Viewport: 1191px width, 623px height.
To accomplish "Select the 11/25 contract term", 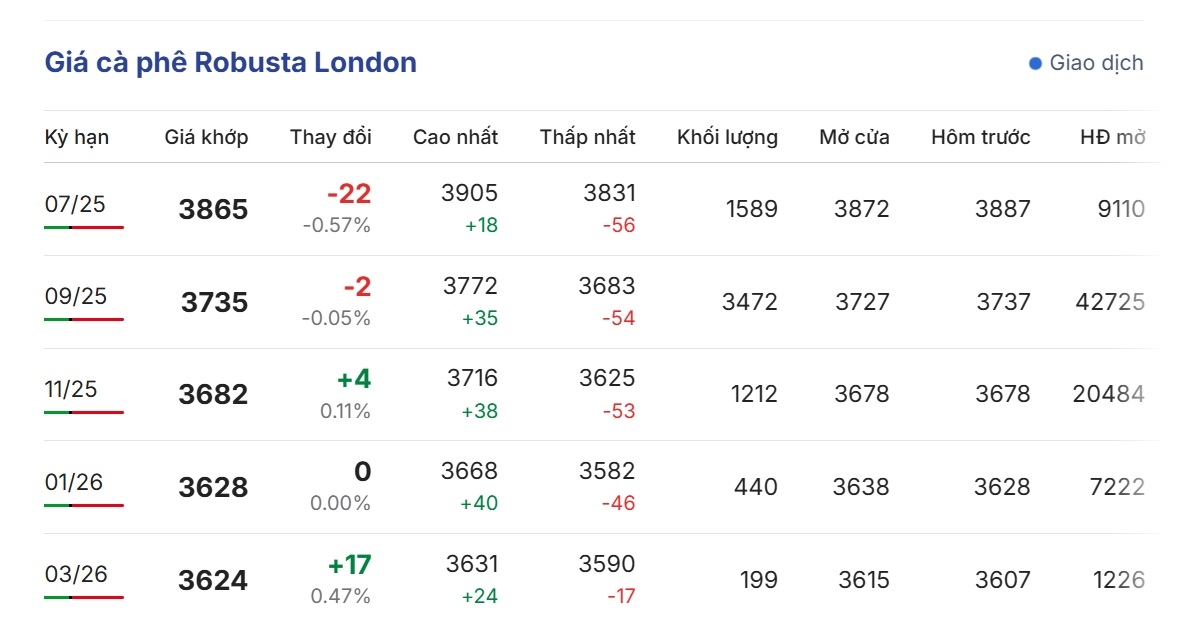I will (71, 389).
